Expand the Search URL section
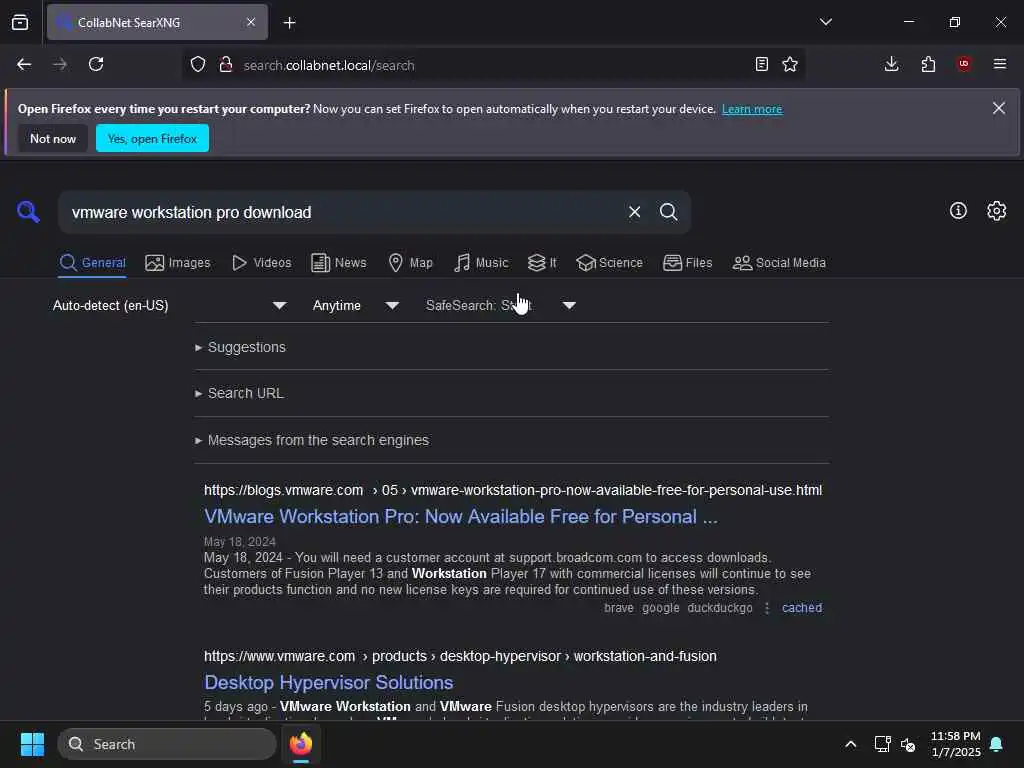Viewport: 1024px width, 768px height. (x=239, y=393)
